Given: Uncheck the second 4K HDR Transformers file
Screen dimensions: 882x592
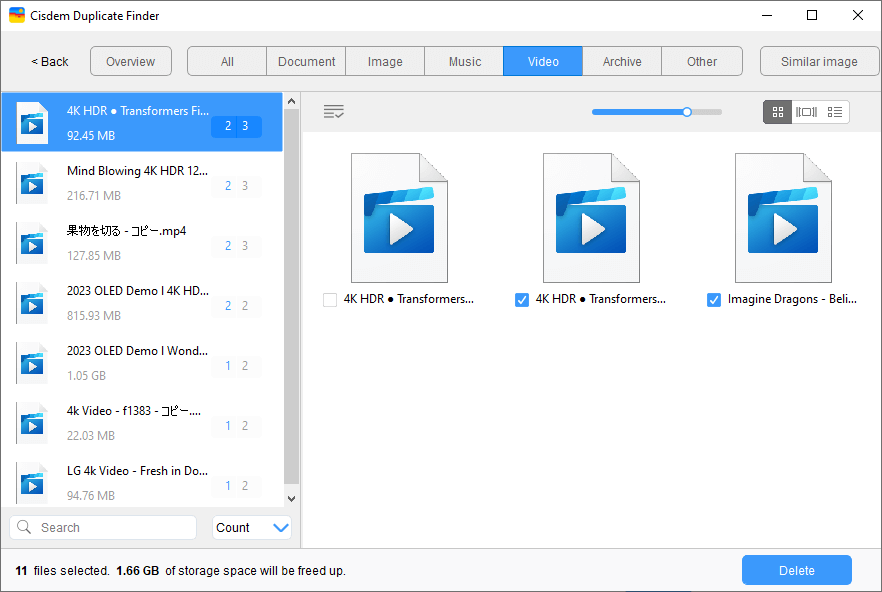Looking at the screenshot, I should click(522, 299).
